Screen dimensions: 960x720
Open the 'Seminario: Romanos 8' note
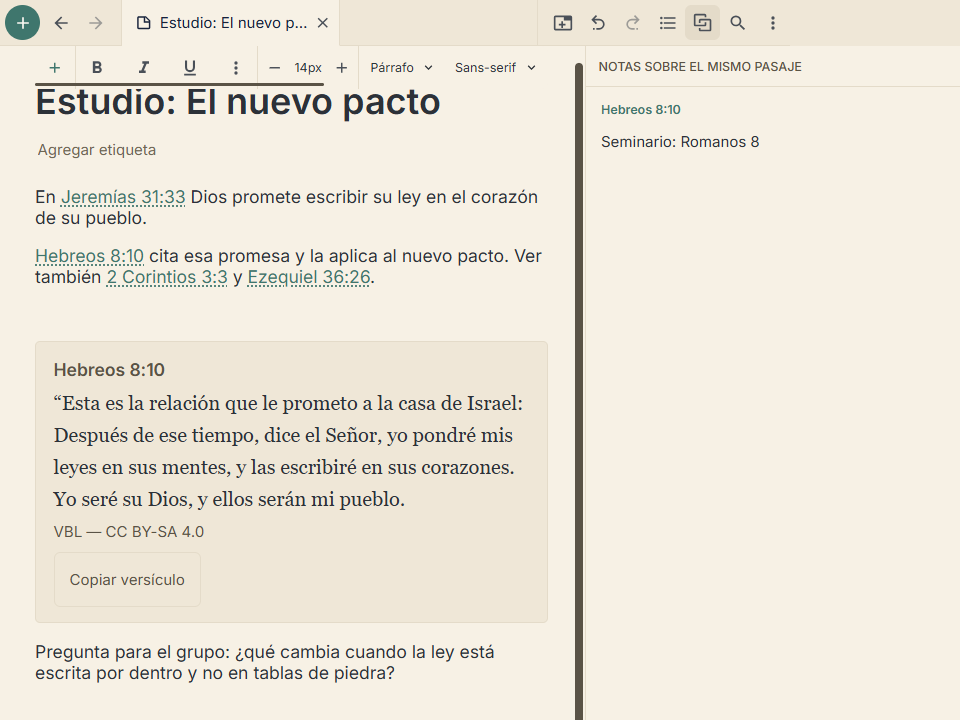[680, 142]
